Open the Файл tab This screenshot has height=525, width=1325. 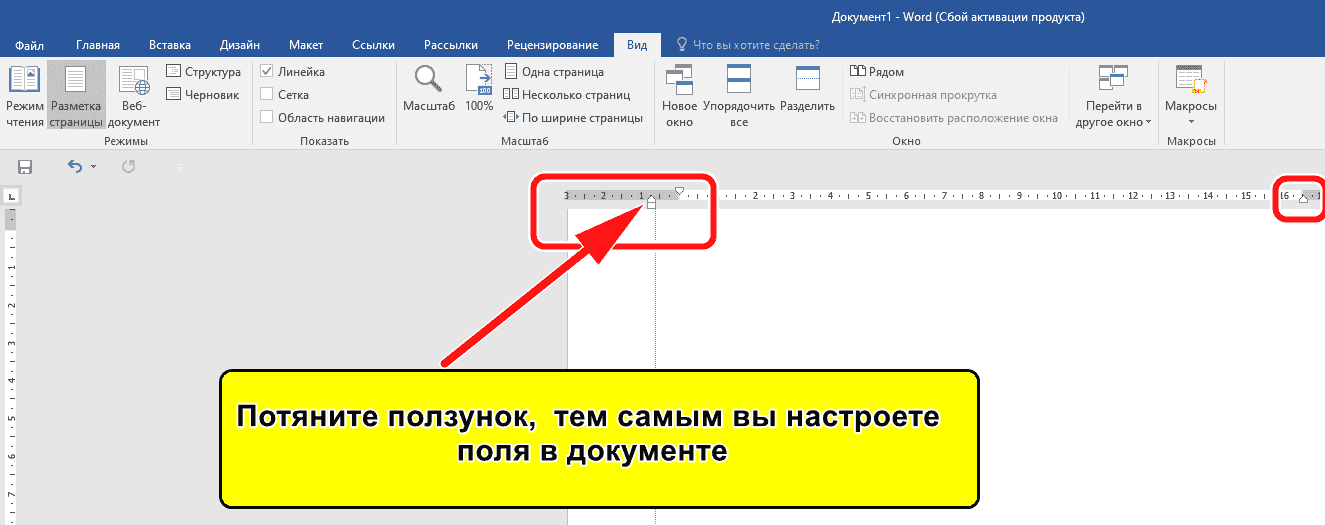point(30,45)
